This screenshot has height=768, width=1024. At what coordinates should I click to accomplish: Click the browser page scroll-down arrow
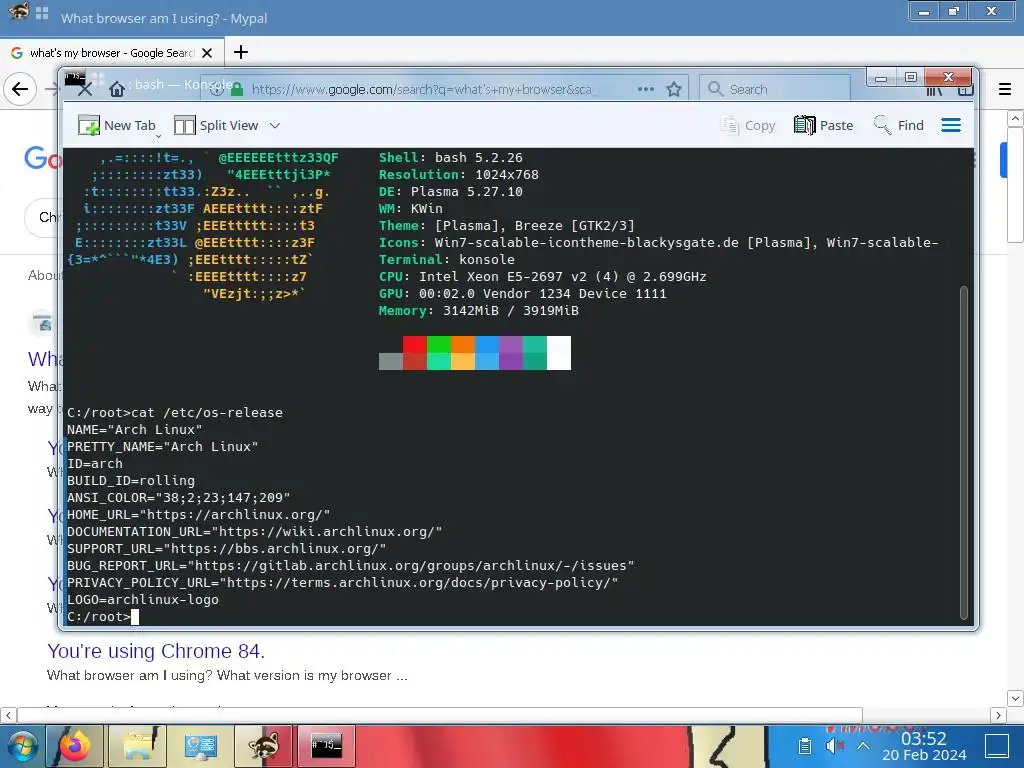tap(1015, 698)
